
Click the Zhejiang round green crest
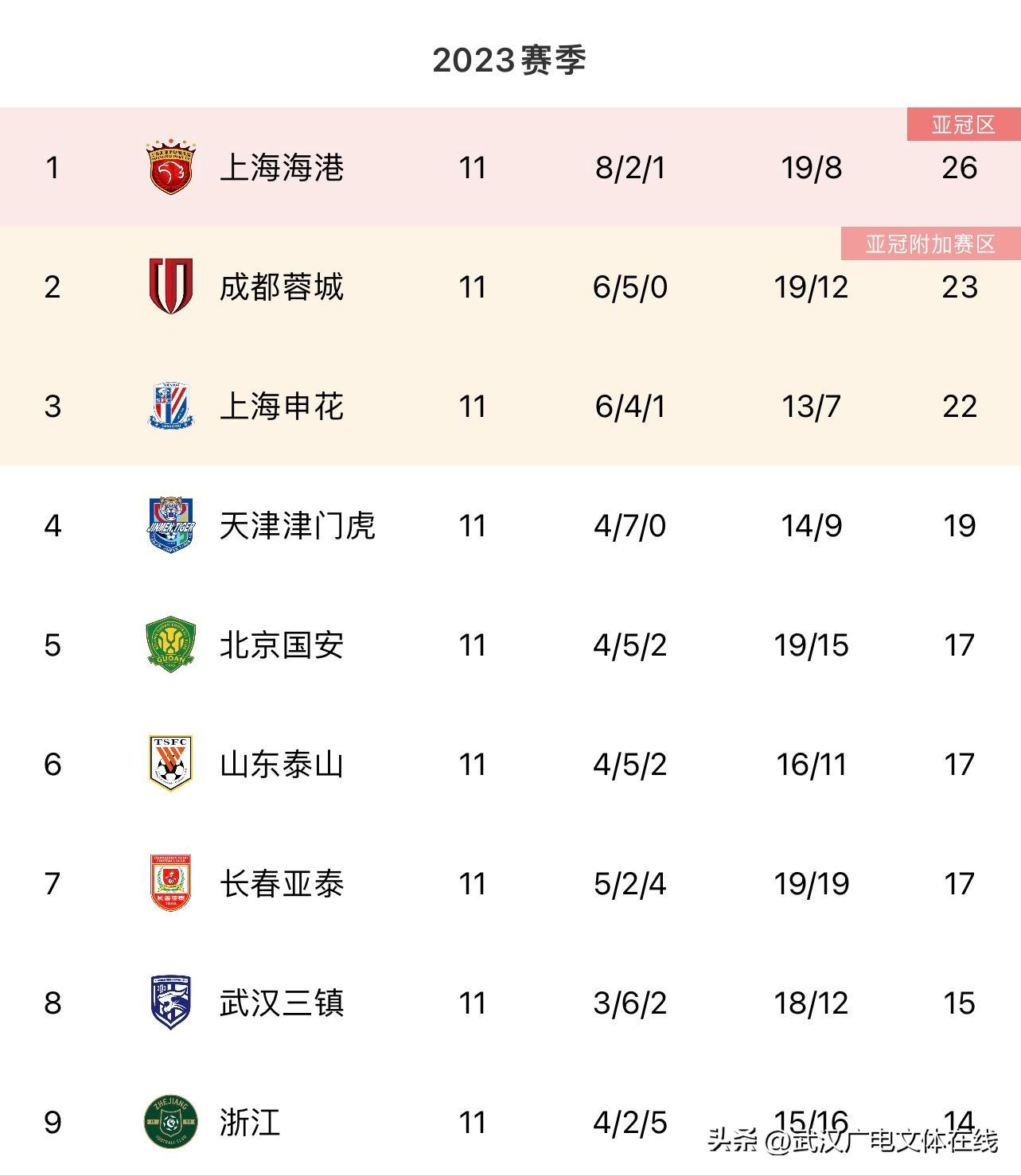(x=171, y=1122)
